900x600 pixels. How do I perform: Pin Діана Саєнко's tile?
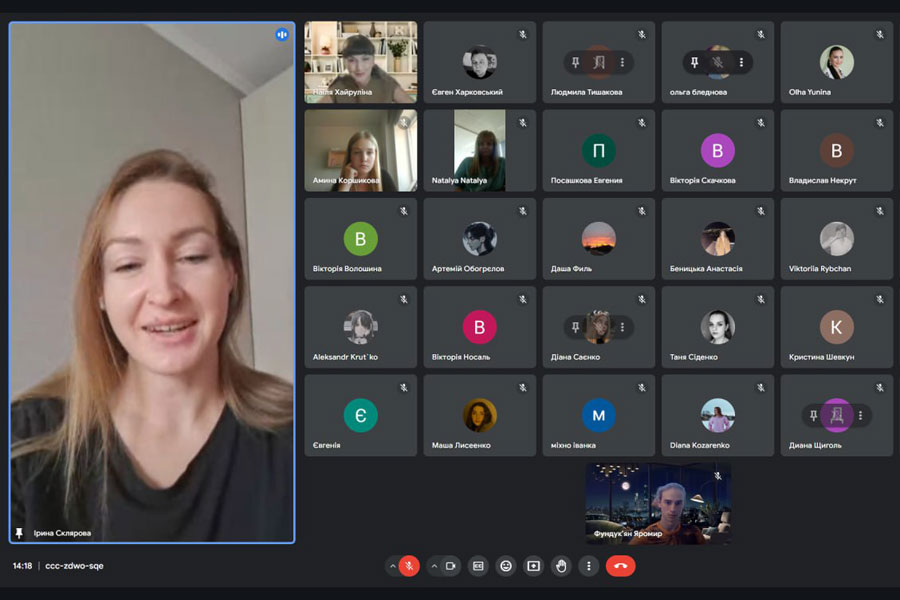(x=575, y=327)
